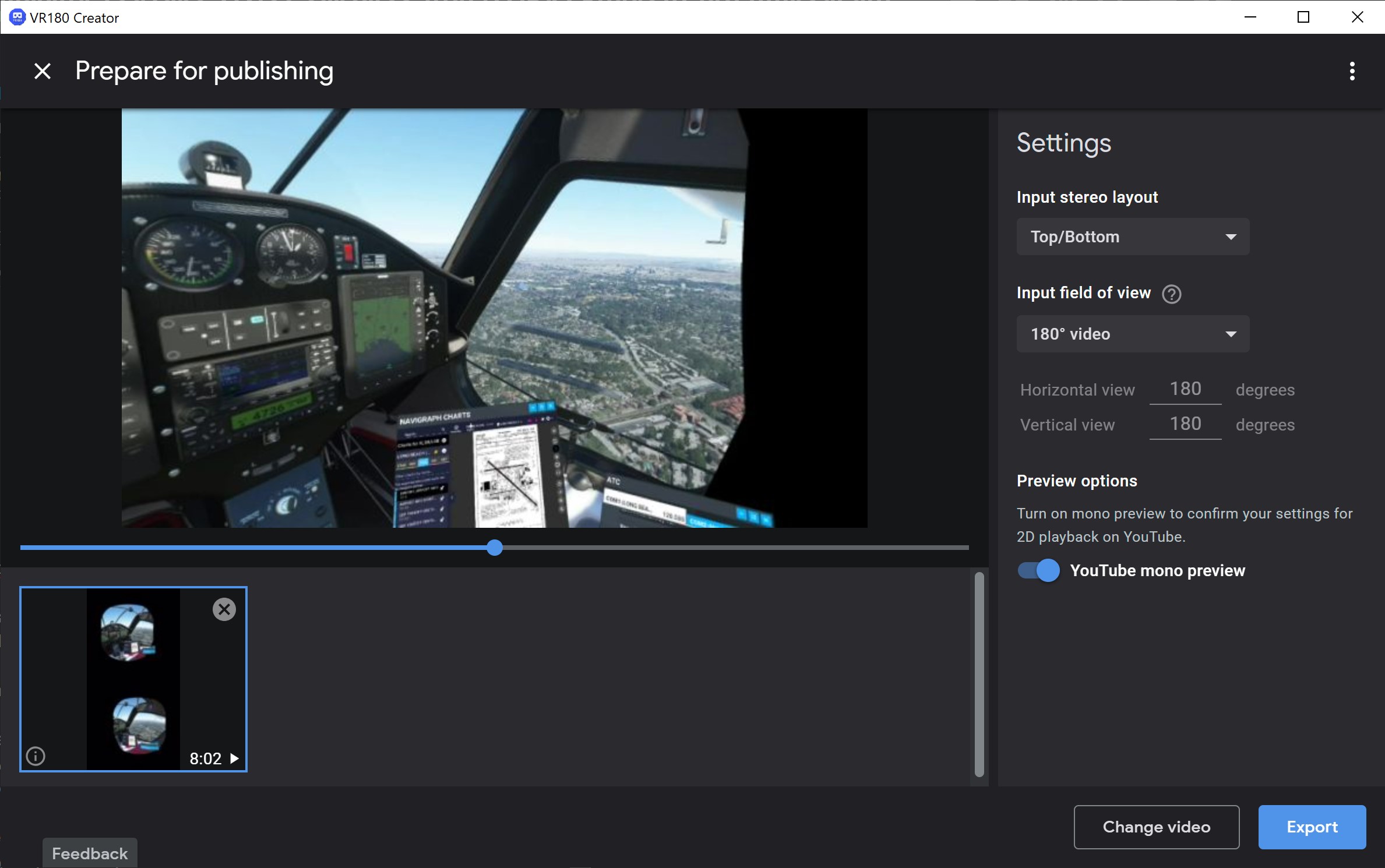The width and height of the screenshot is (1385, 868).
Task: Click the video timeline slider handle
Action: pos(495,548)
